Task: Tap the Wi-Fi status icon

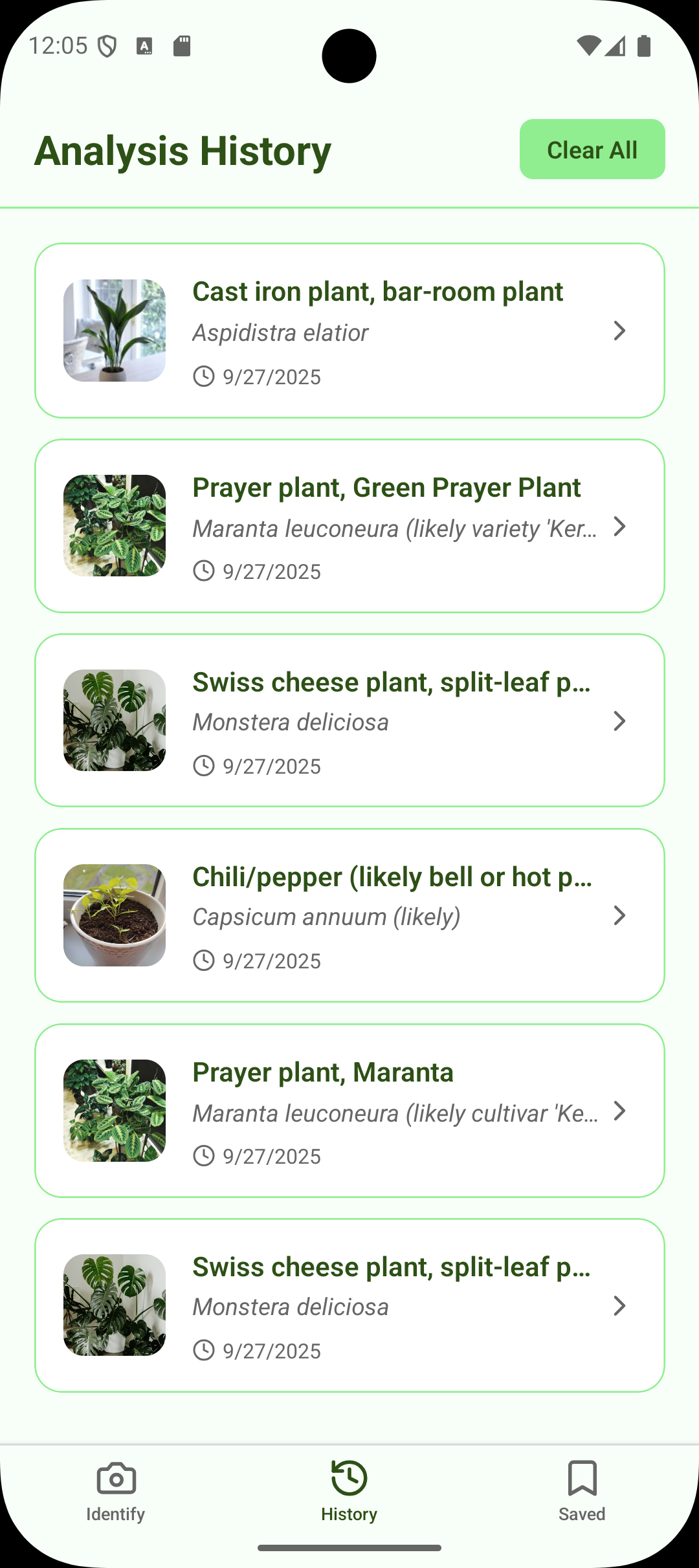Action: (588, 46)
